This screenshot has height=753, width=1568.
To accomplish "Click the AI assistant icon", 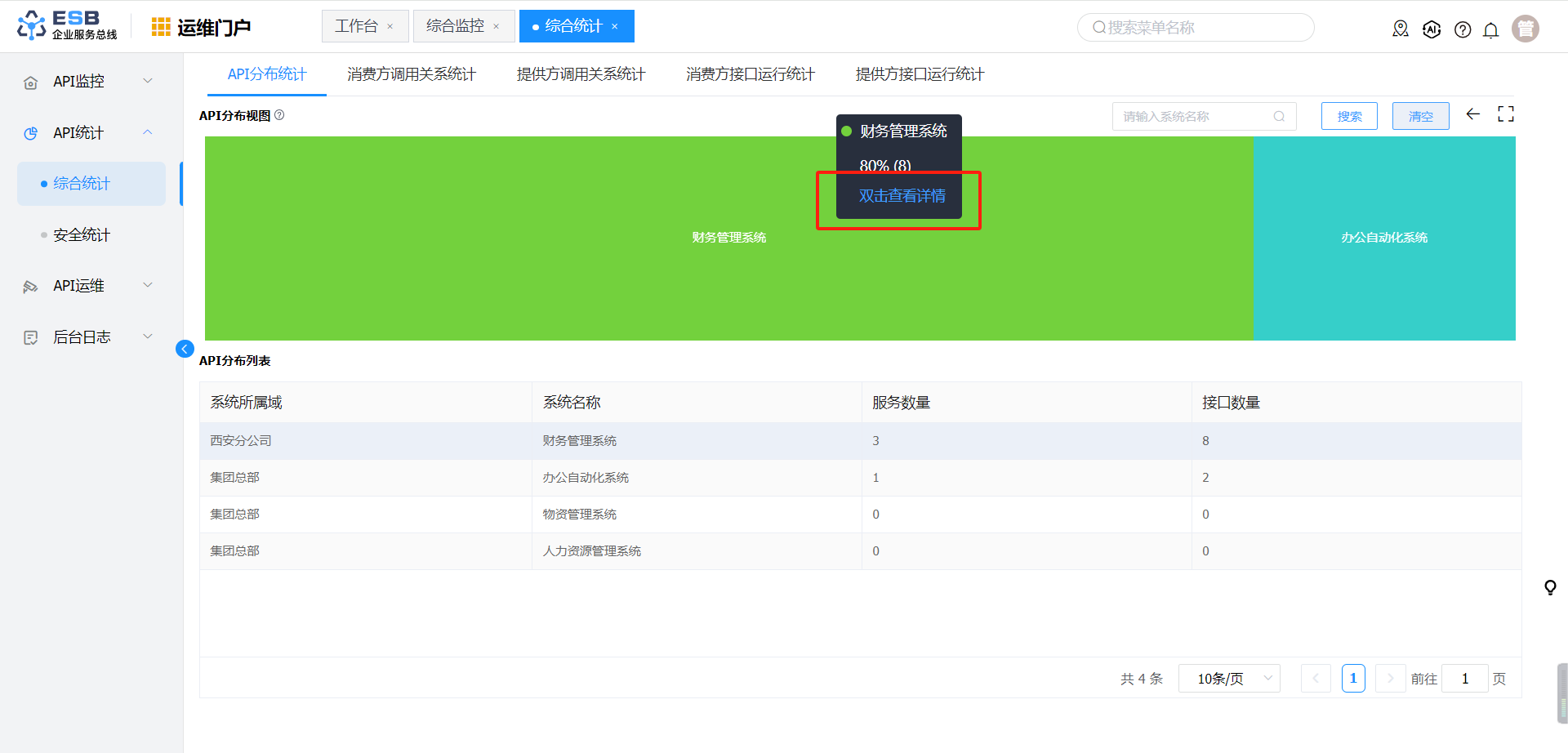I will [1432, 29].
